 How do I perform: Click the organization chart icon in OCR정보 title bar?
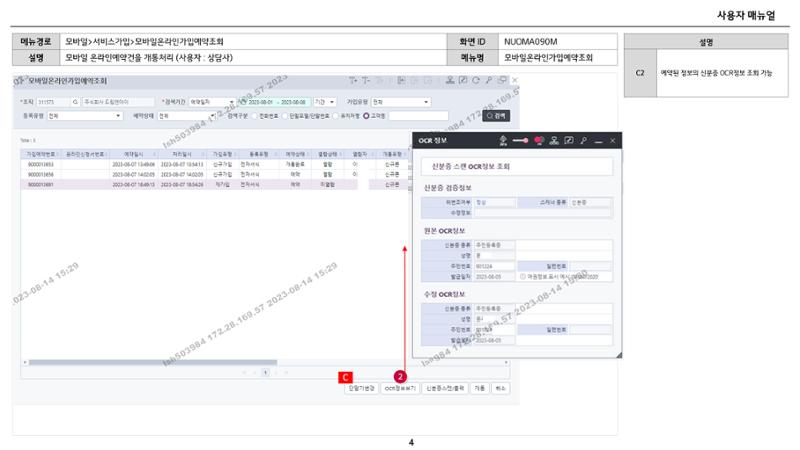point(554,140)
